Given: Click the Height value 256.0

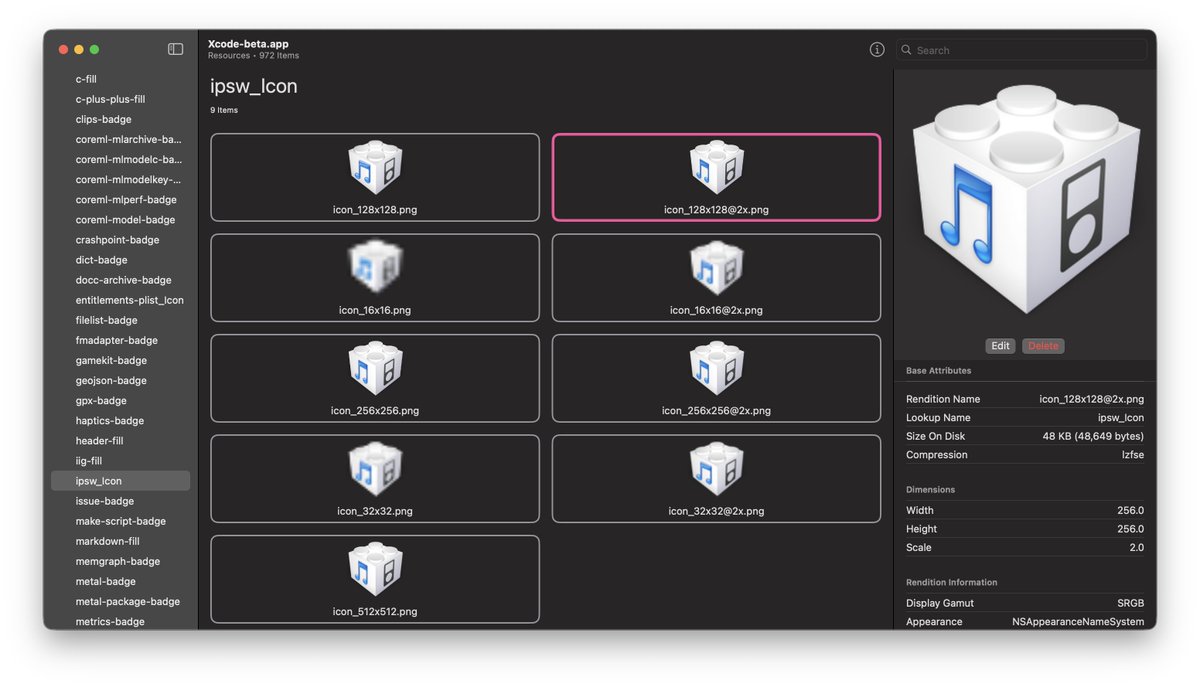Looking at the screenshot, I should [x=1130, y=529].
